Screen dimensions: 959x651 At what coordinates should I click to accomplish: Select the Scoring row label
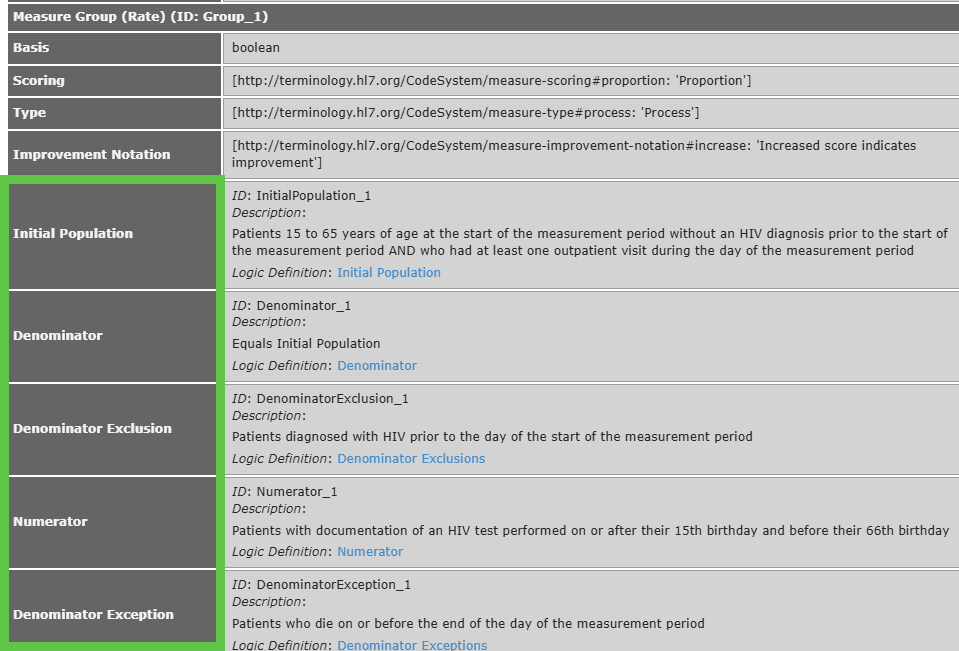[x=39, y=81]
